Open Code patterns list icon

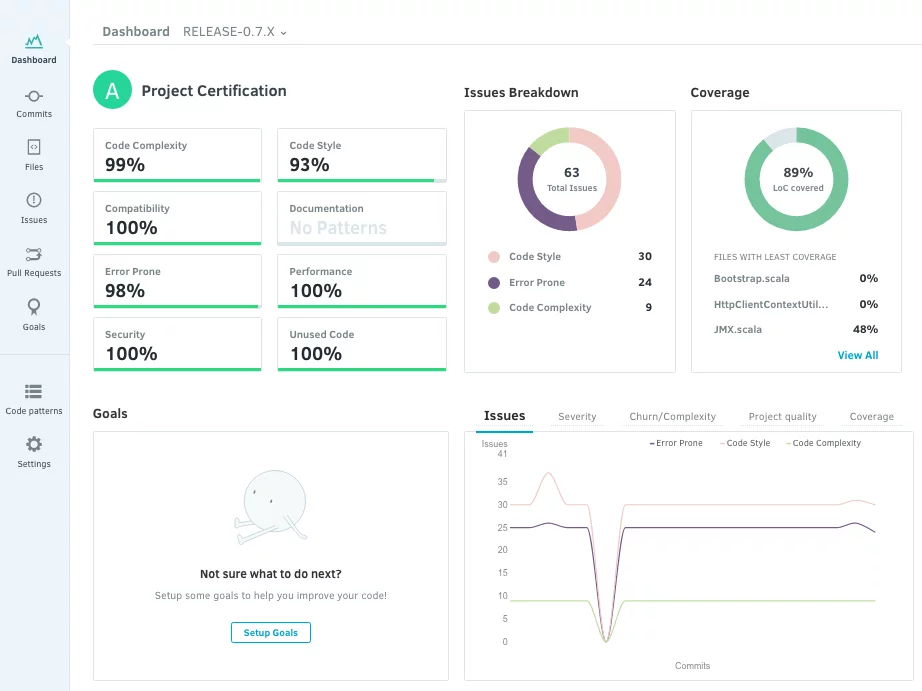(x=34, y=391)
